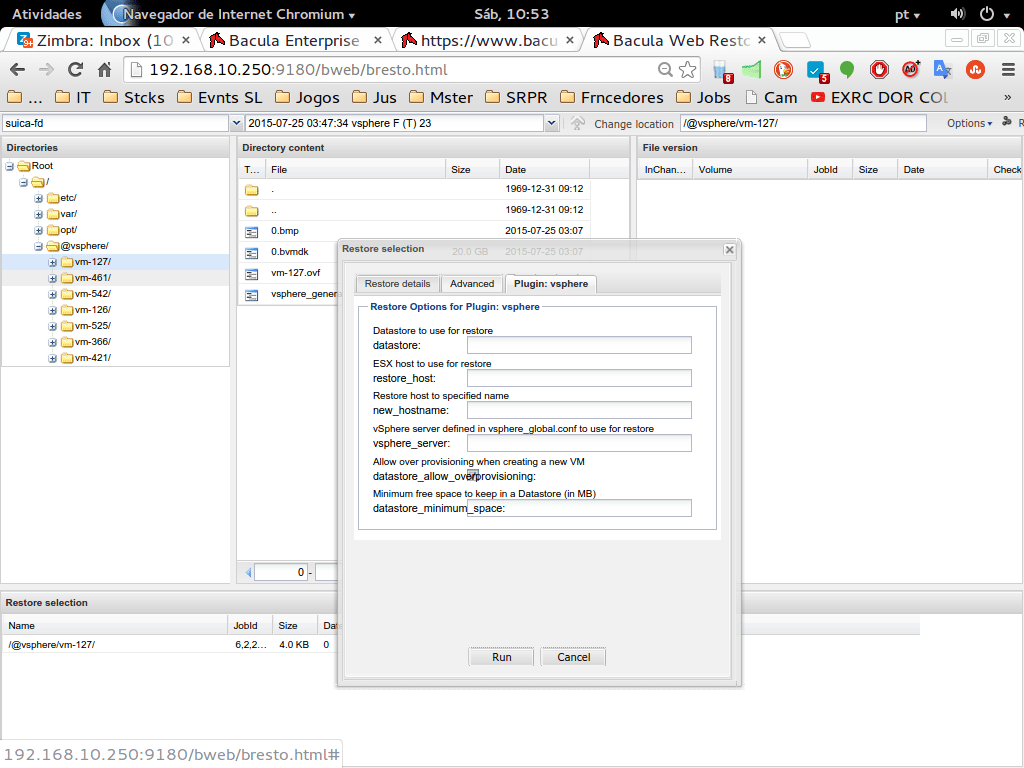The width and height of the screenshot is (1024, 768).
Task: Open the Options dropdown menu
Action: 969,123
